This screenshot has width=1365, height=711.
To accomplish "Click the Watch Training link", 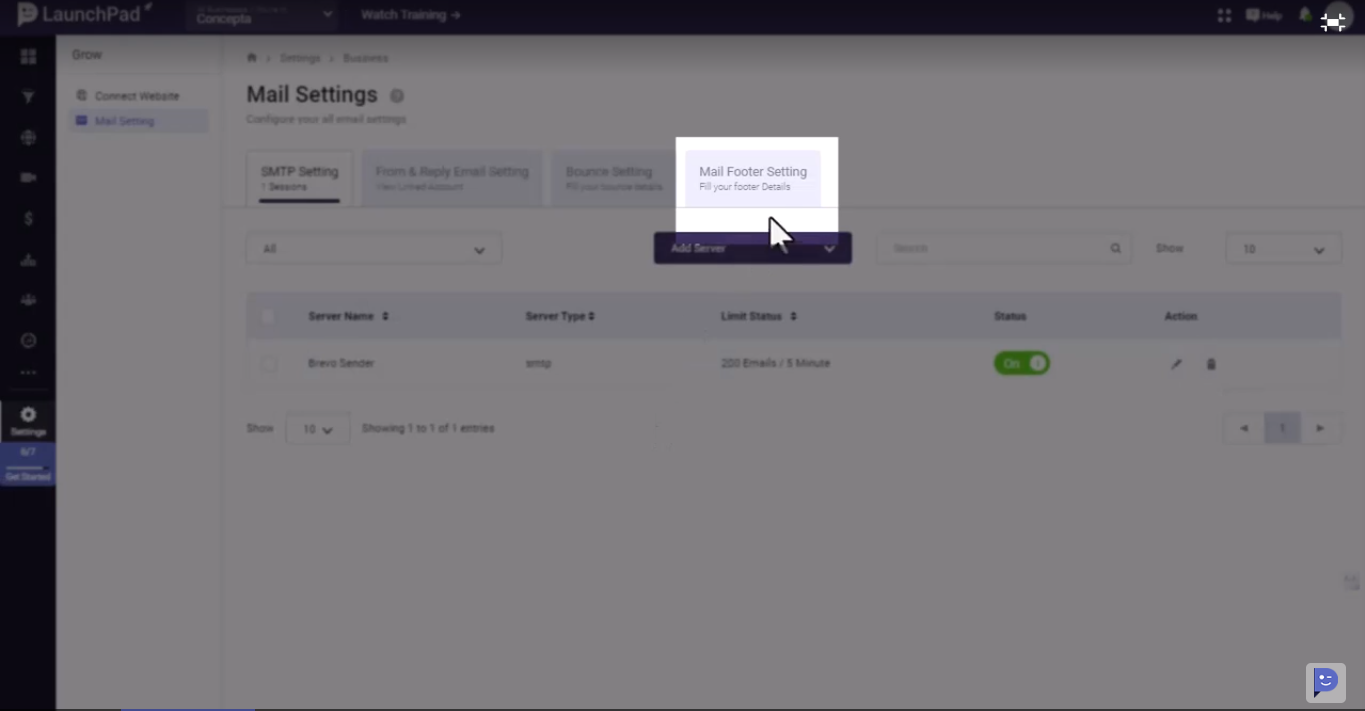I will click(x=411, y=15).
